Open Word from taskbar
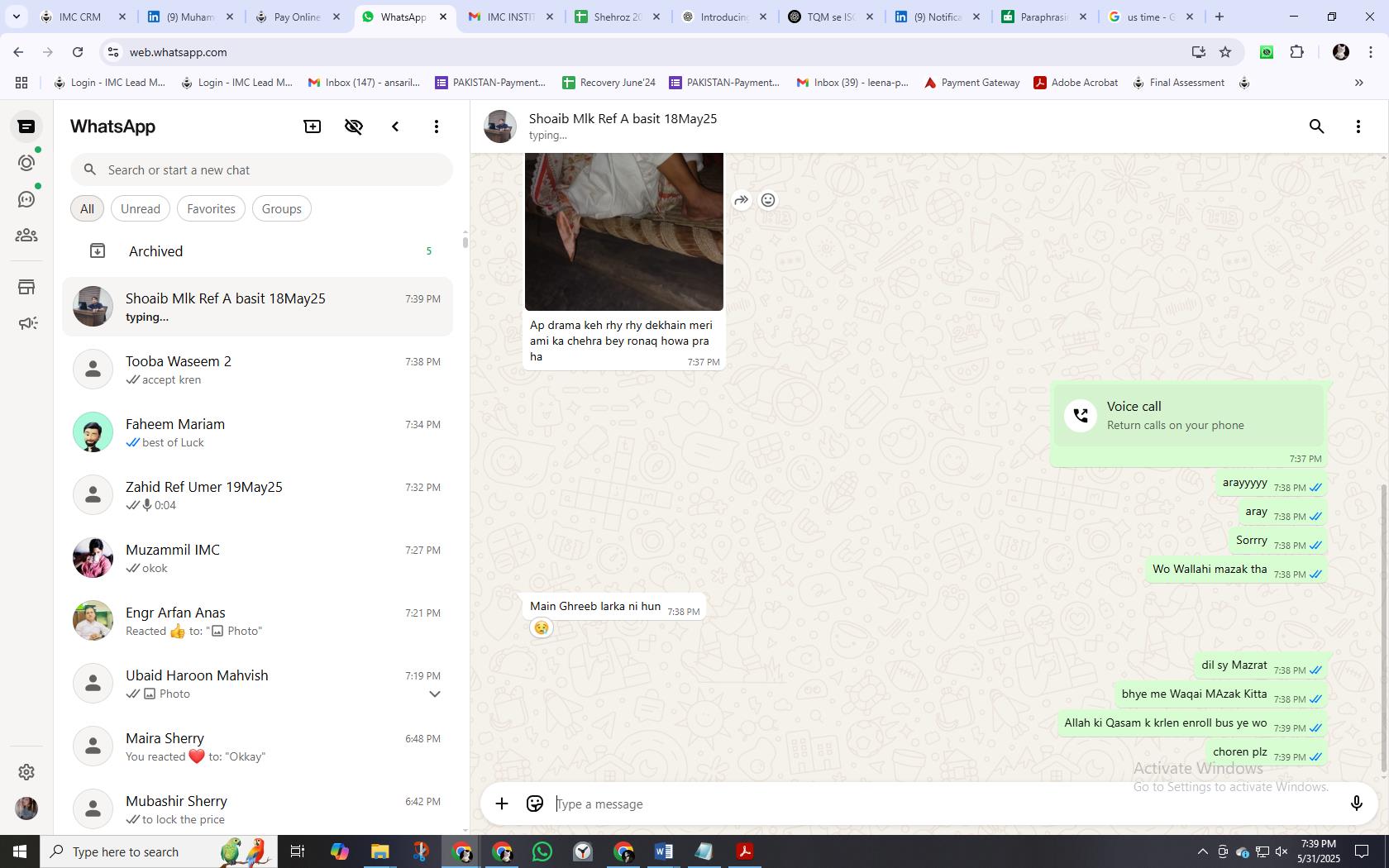This screenshot has width=1389, height=868. click(x=663, y=851)
